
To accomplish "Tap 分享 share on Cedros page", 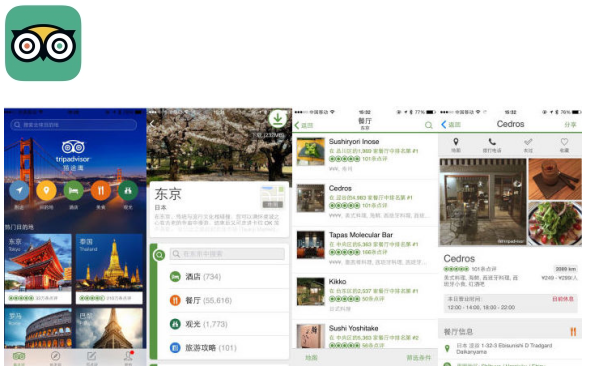I will 570,124.
